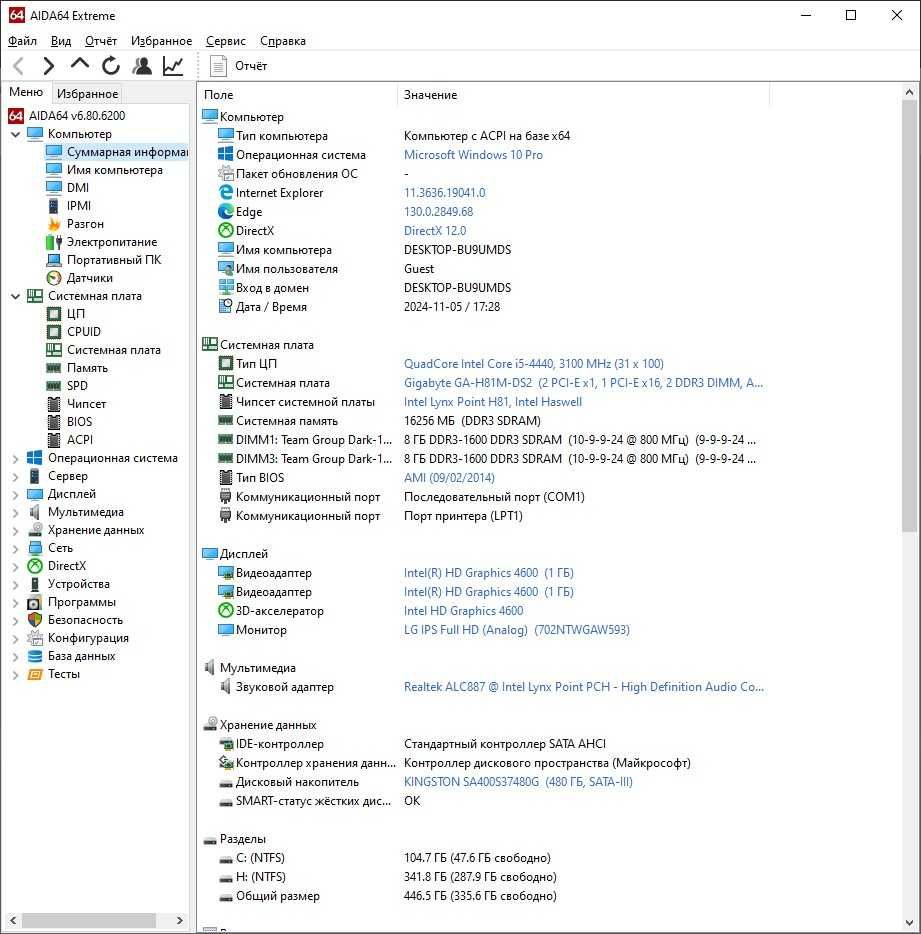Click the Конфигурация gear icon
The image size is (921, 934).
click(35, 638)
